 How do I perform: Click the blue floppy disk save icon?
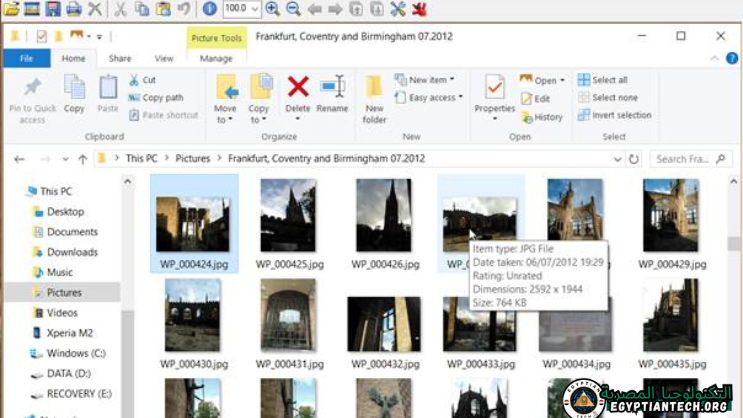pyautogui.click(x=52, y=9)
